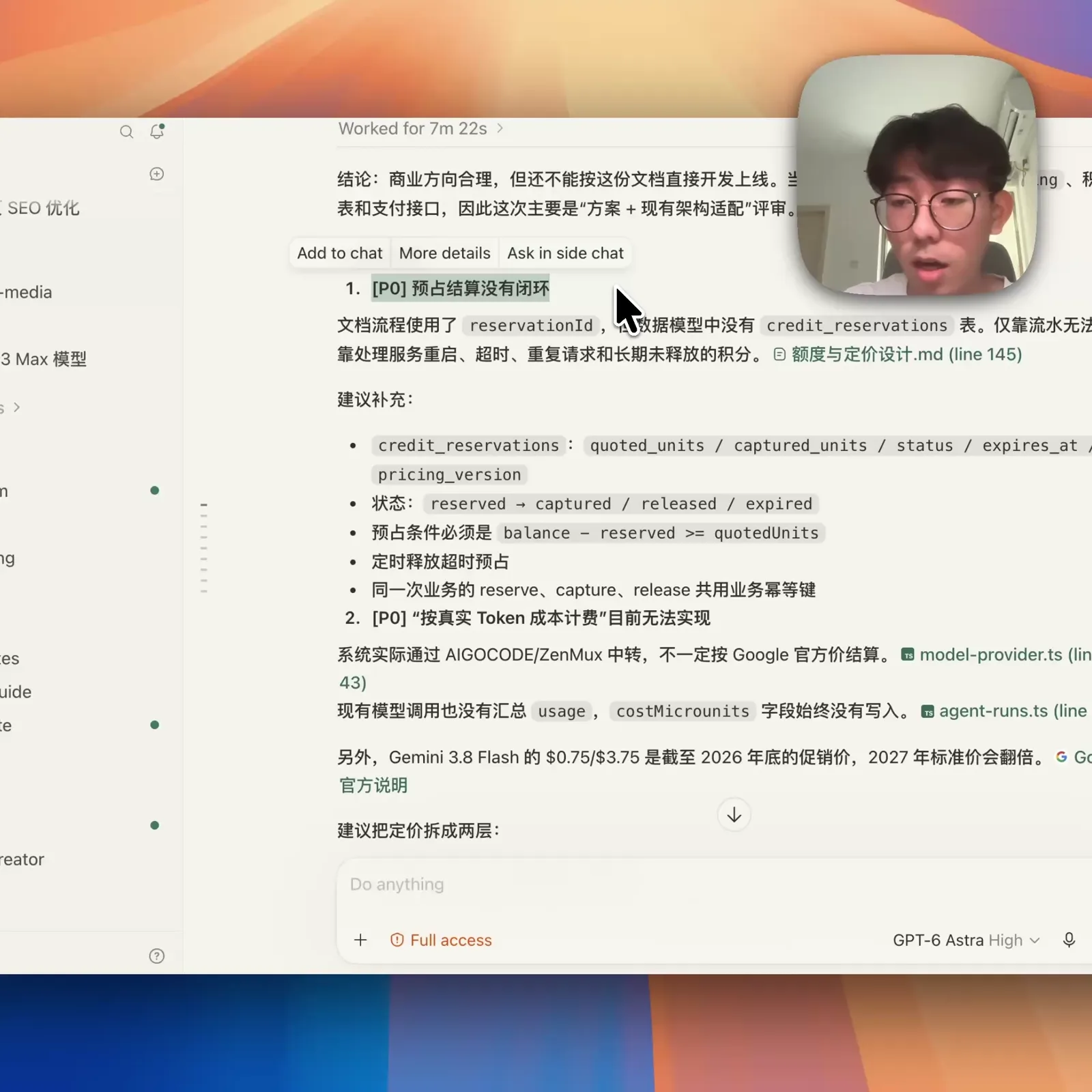
Task: Click the Full access permission setting
Action: click(441, 940)
